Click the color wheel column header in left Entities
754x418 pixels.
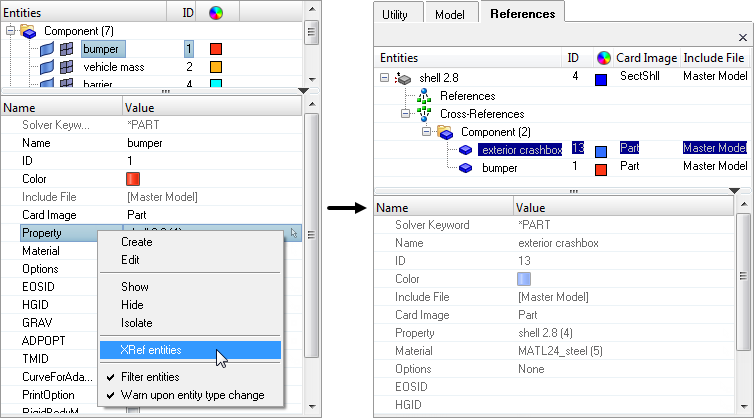pyautogui.click(x=216, y=13)
